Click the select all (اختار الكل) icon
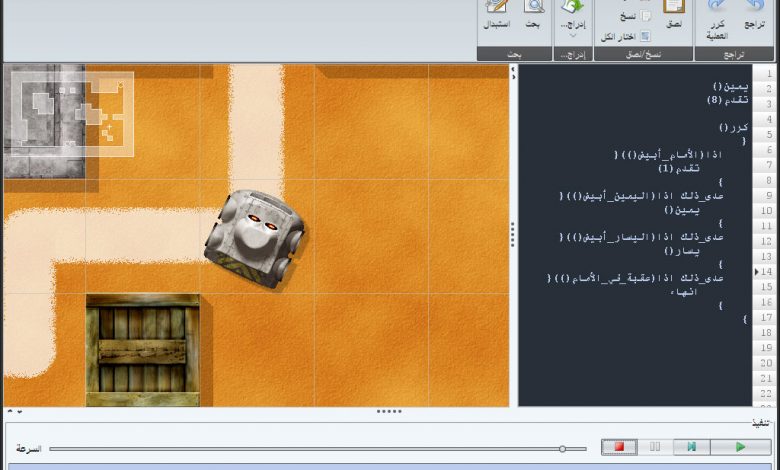The width and height of the screenshot is (780, 470). click(645, 36)
